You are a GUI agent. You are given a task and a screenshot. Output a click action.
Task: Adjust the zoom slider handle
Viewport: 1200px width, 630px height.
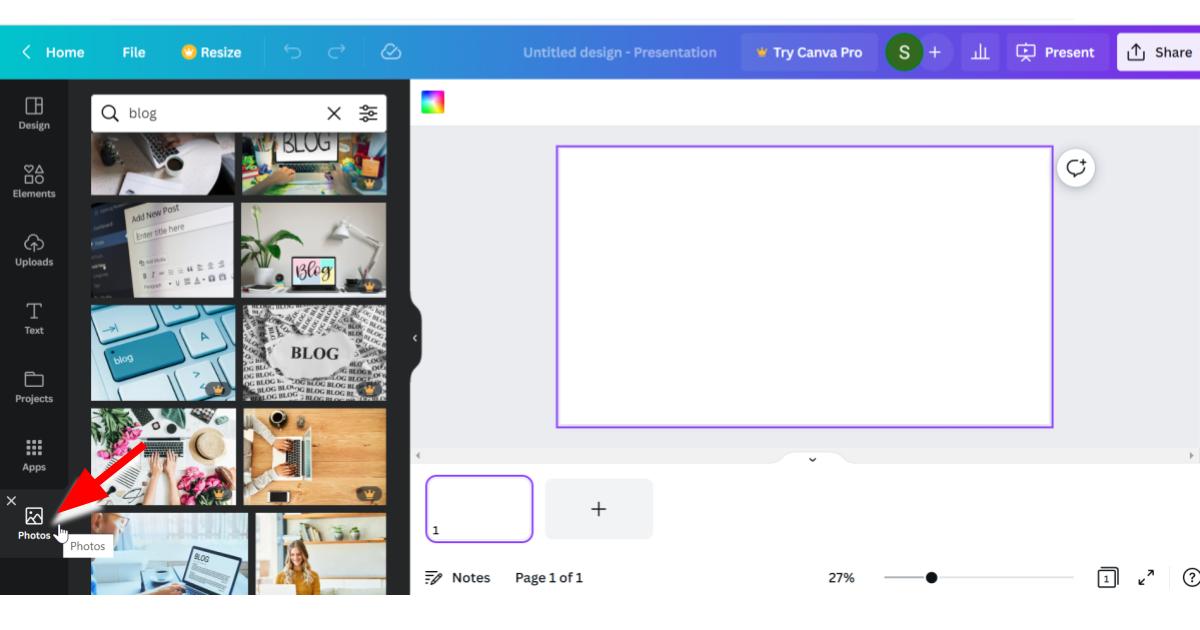(932, 577)
